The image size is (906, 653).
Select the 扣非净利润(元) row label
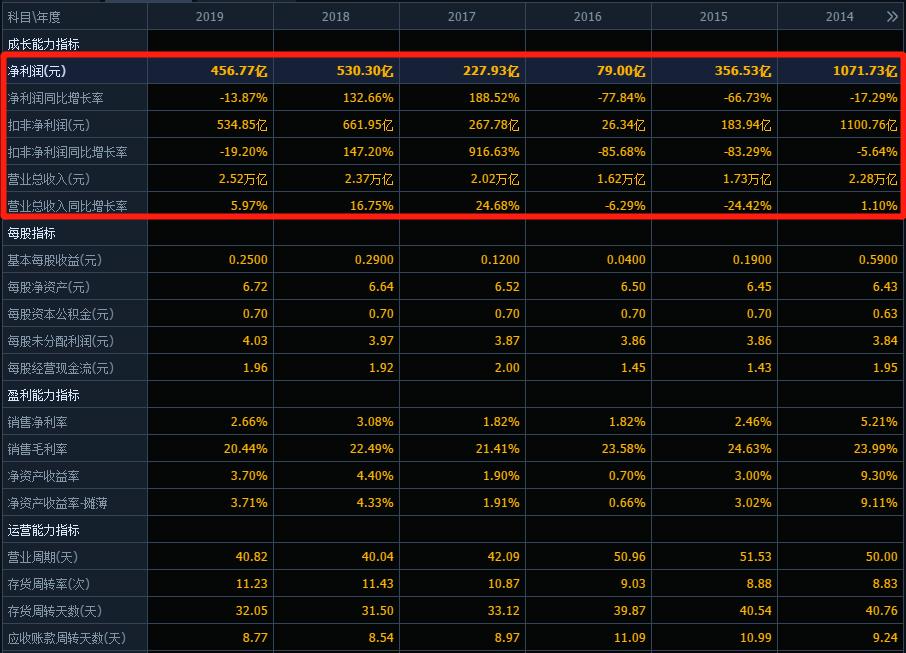coord(49,125)
